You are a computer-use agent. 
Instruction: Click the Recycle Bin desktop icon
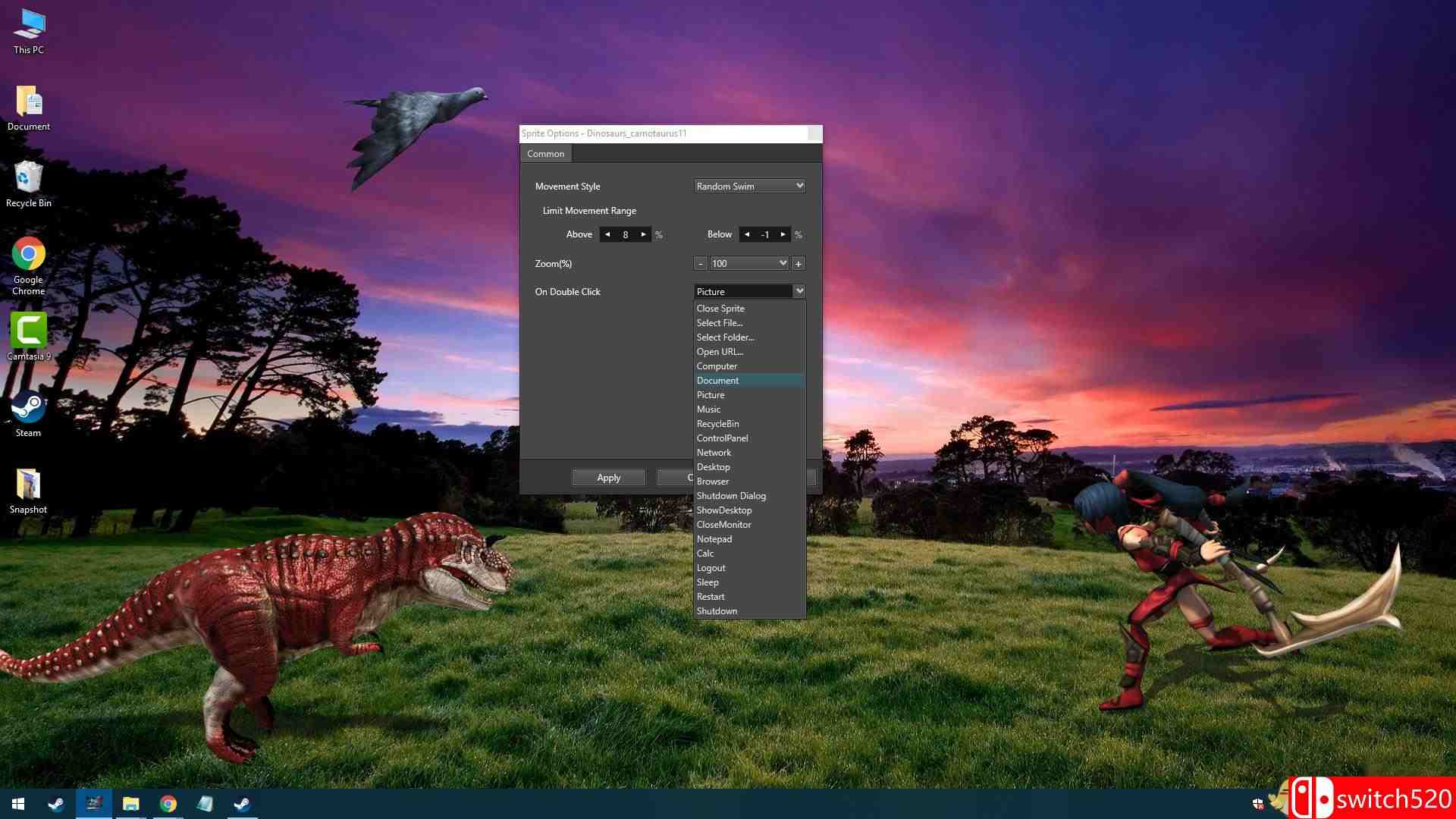pyautogui.click(x=28, y=178)
